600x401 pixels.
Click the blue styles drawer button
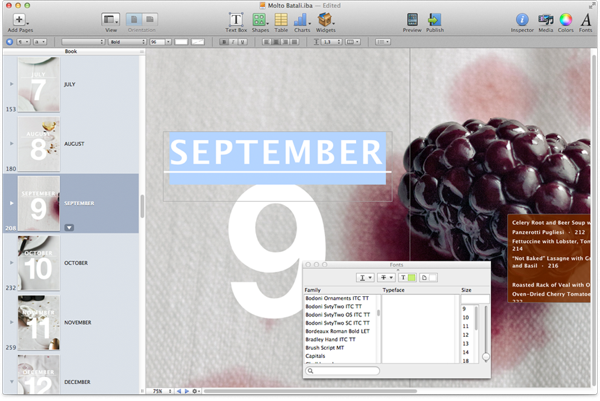point(10,42)
